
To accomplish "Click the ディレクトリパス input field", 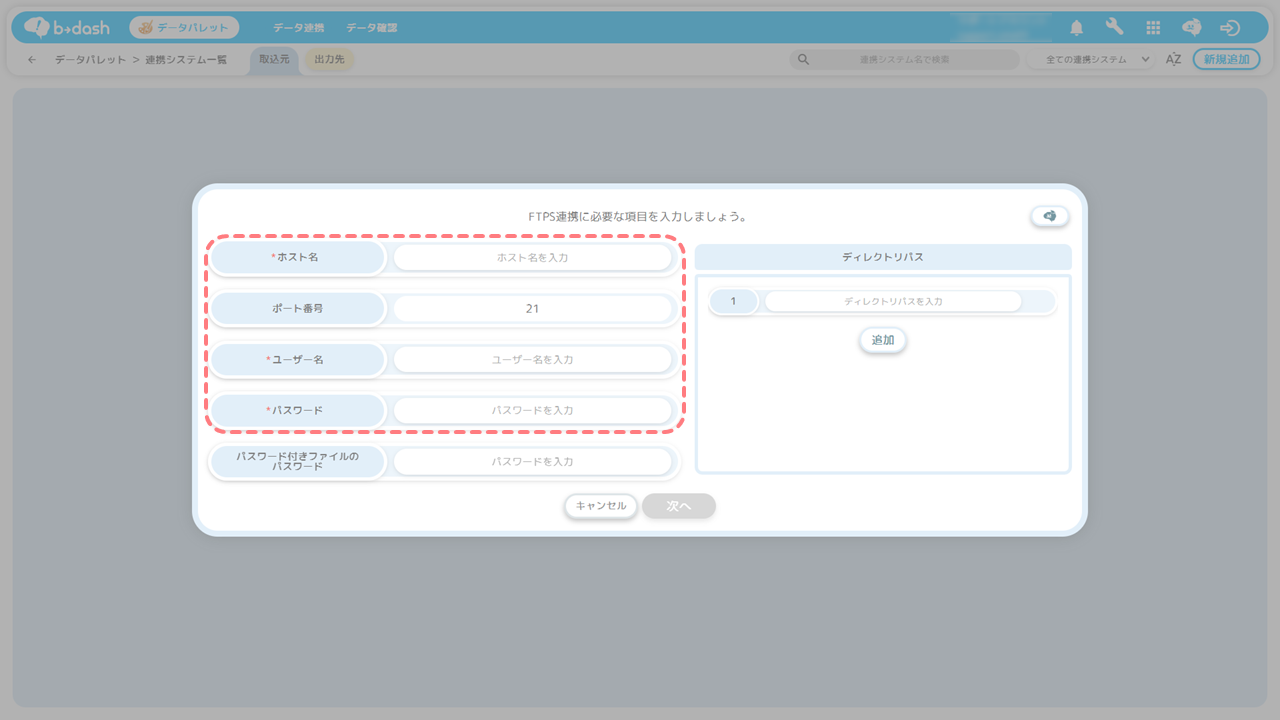I will click(x=892, y=301).
